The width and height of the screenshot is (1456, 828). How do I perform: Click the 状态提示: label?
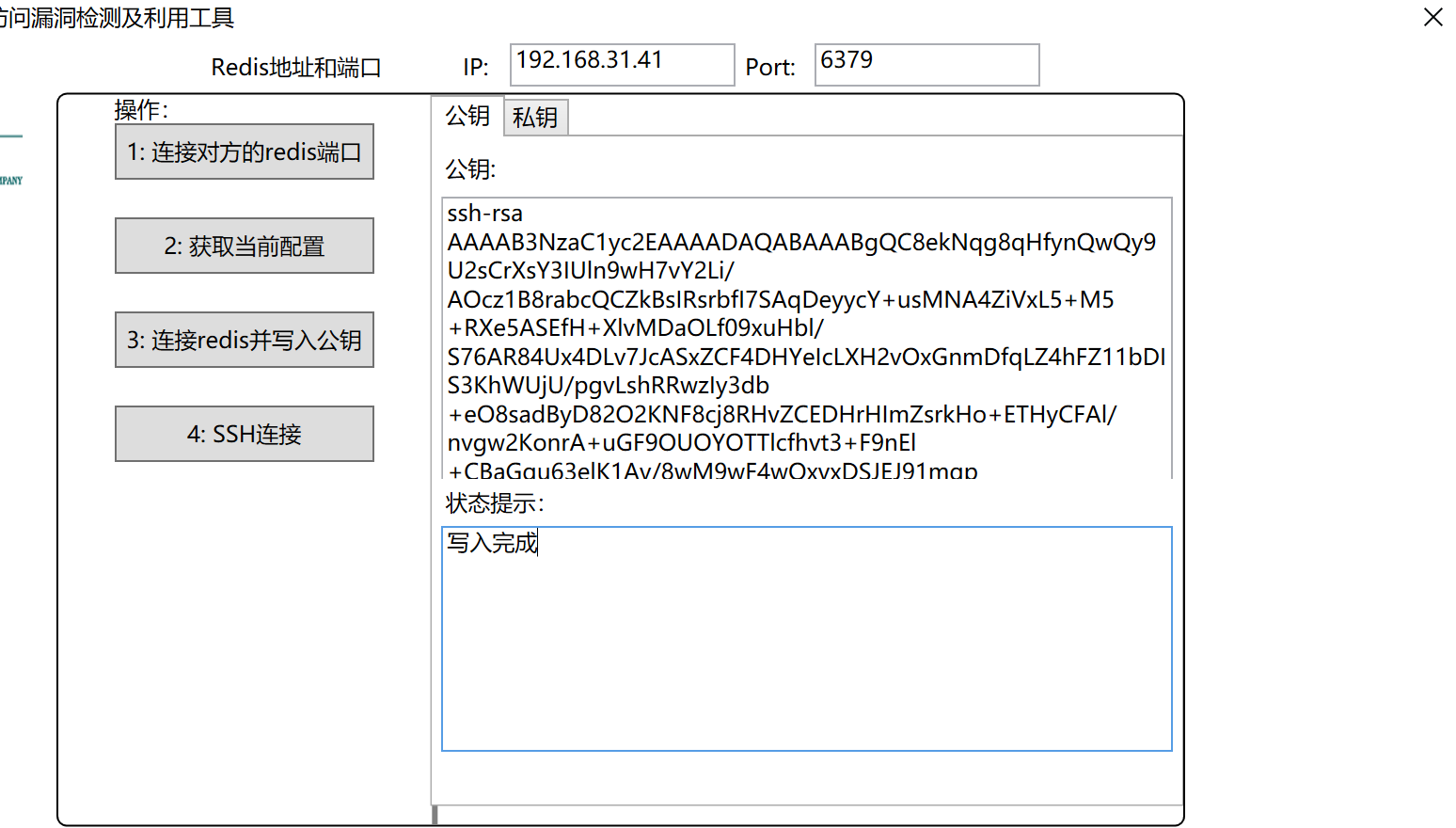(495, 503)
